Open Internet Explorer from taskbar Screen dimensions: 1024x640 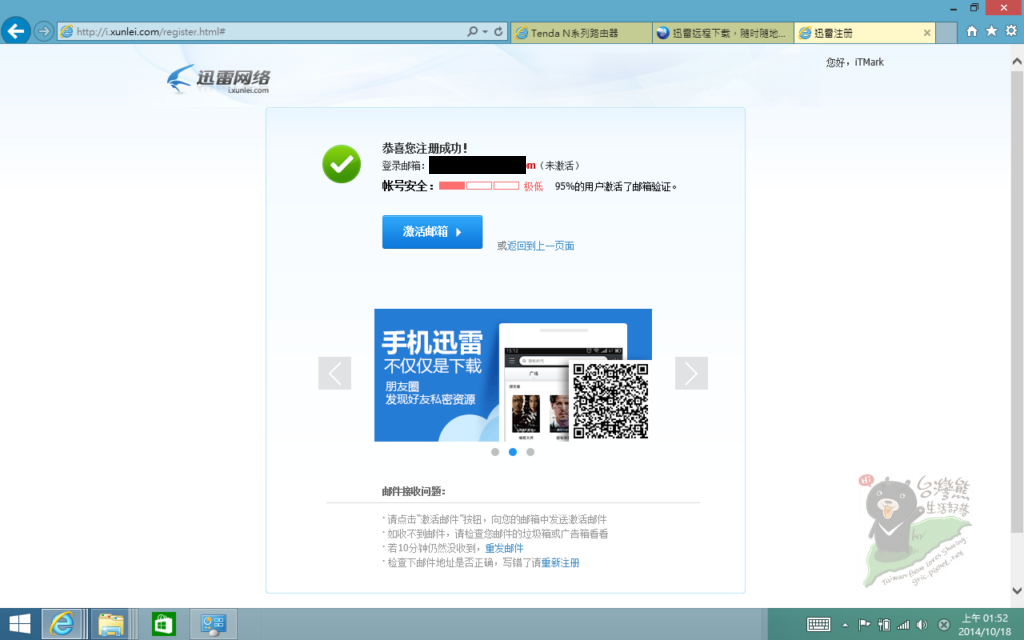[62, 624]
